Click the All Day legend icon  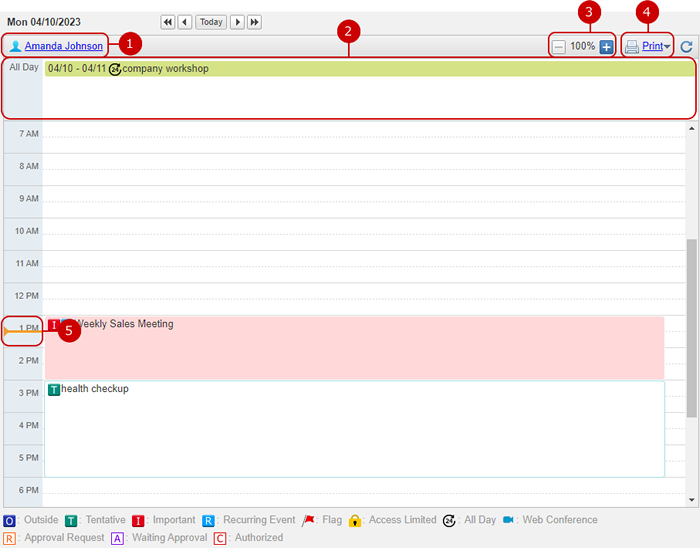click(x=449, y=521)
